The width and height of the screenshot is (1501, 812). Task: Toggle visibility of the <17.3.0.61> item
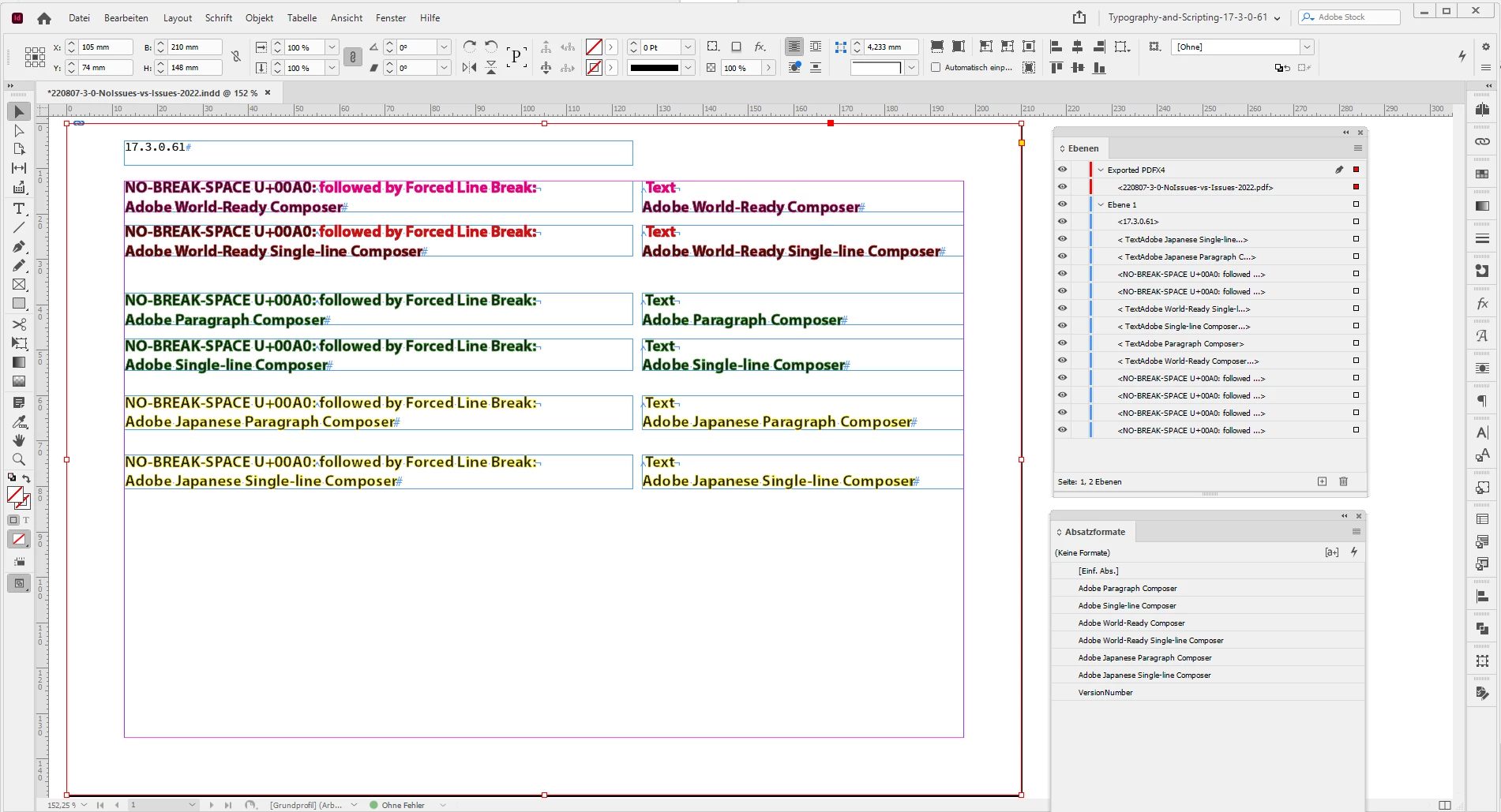[1062, 222]
